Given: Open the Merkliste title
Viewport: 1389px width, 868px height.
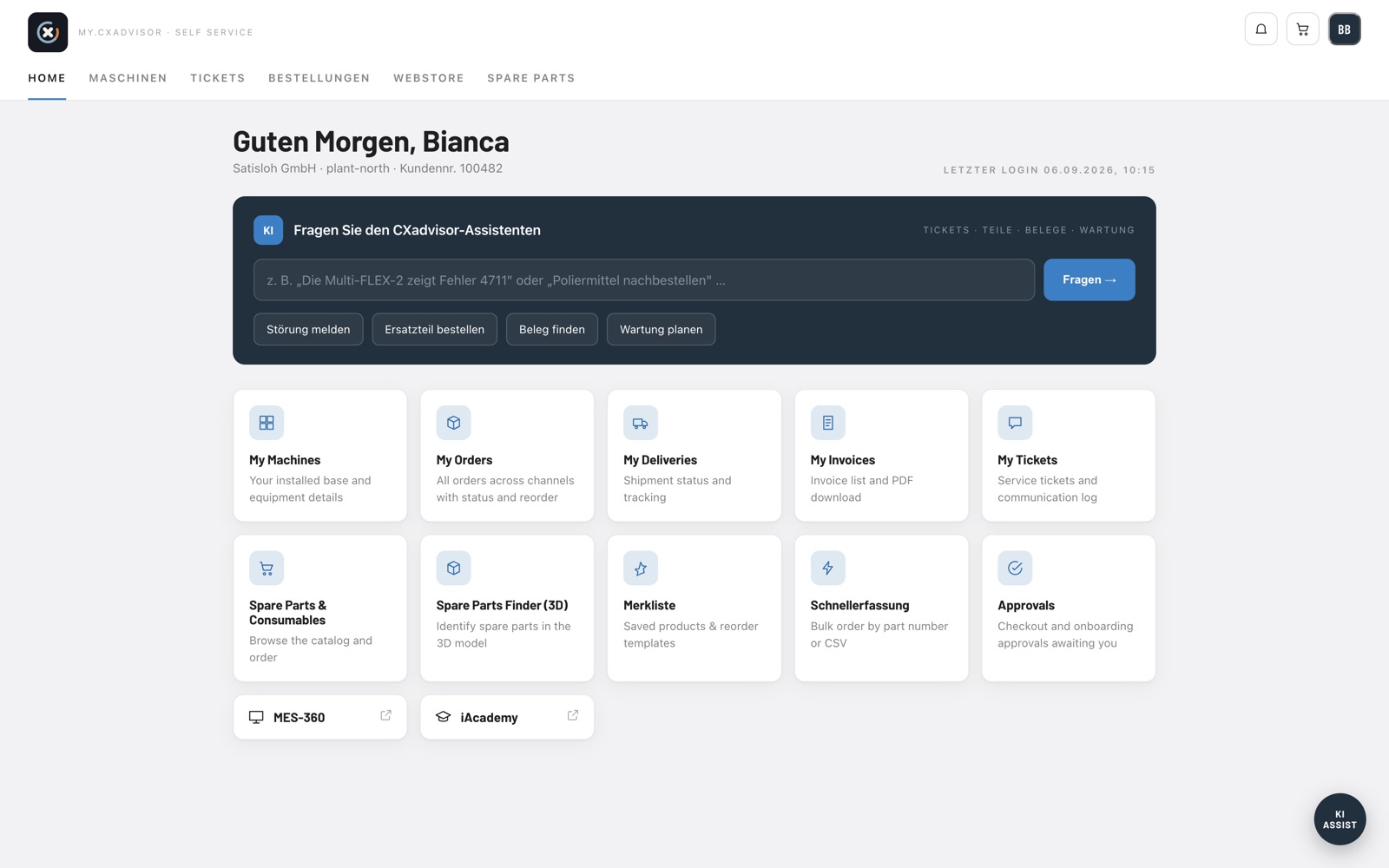Looking at the screenshot, I should 649,605.
